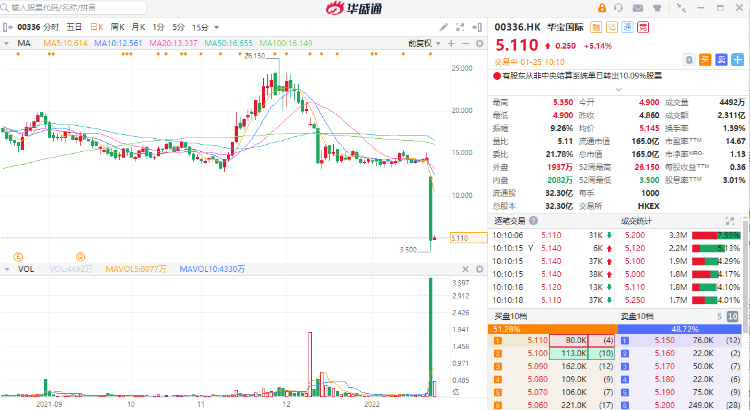The height and width of the screenshot is (410, 750).
Task: Open the mail messages icon
Action: pyautogui.click(x=638, y=8)
